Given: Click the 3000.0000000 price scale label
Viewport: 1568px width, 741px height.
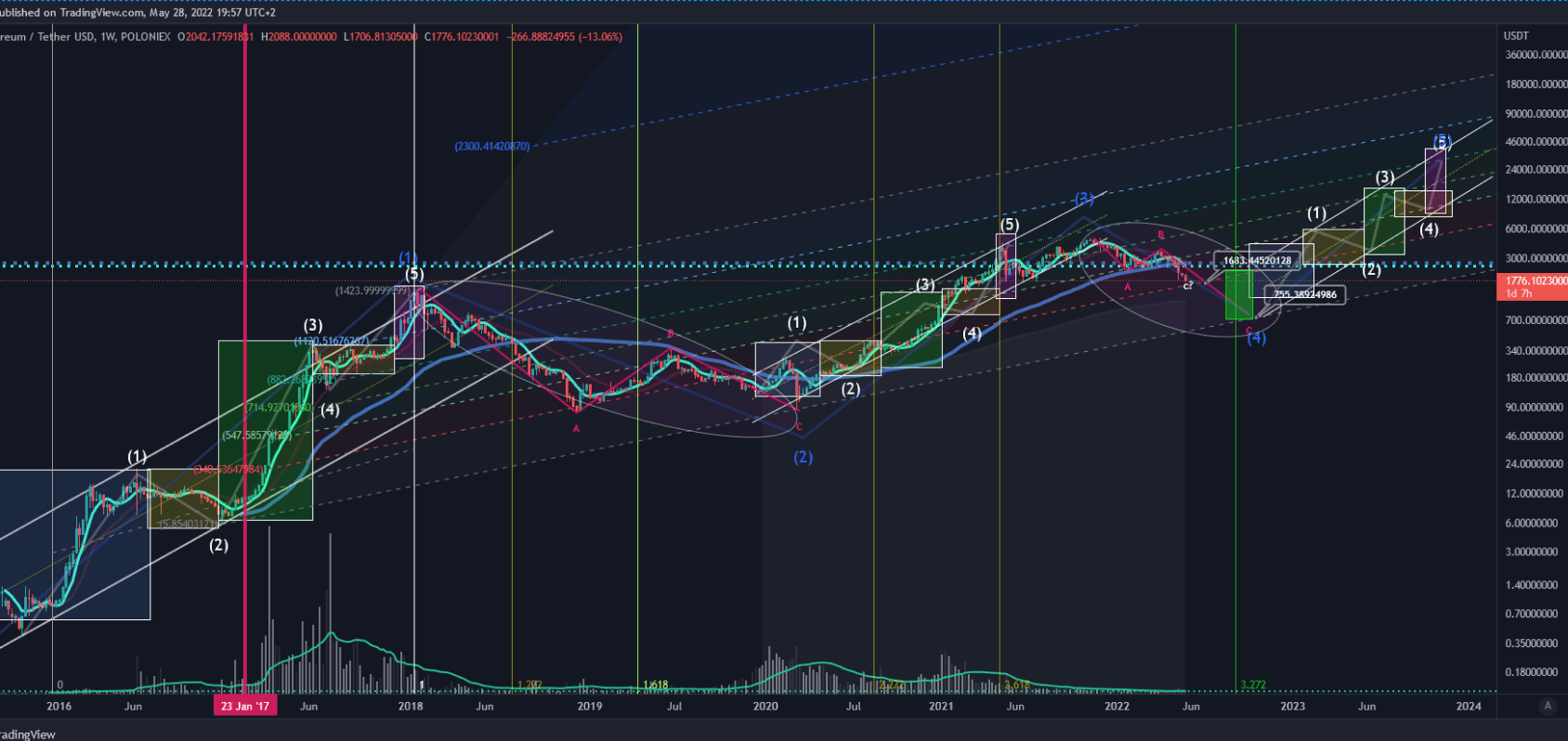Looking at the screenshot, I should (1536, 259).
